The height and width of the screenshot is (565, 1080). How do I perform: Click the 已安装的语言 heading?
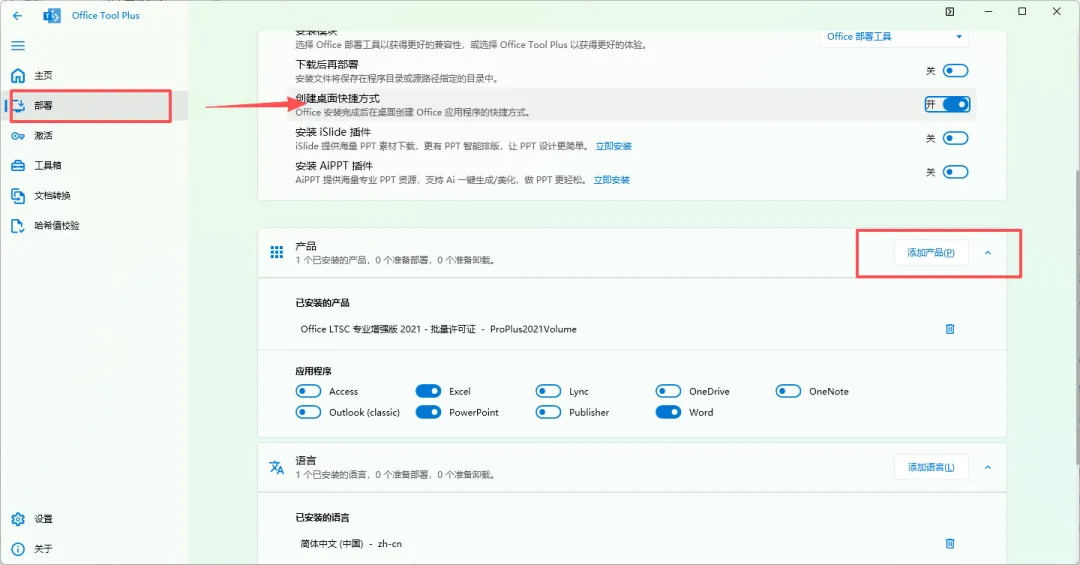[322, 517]
